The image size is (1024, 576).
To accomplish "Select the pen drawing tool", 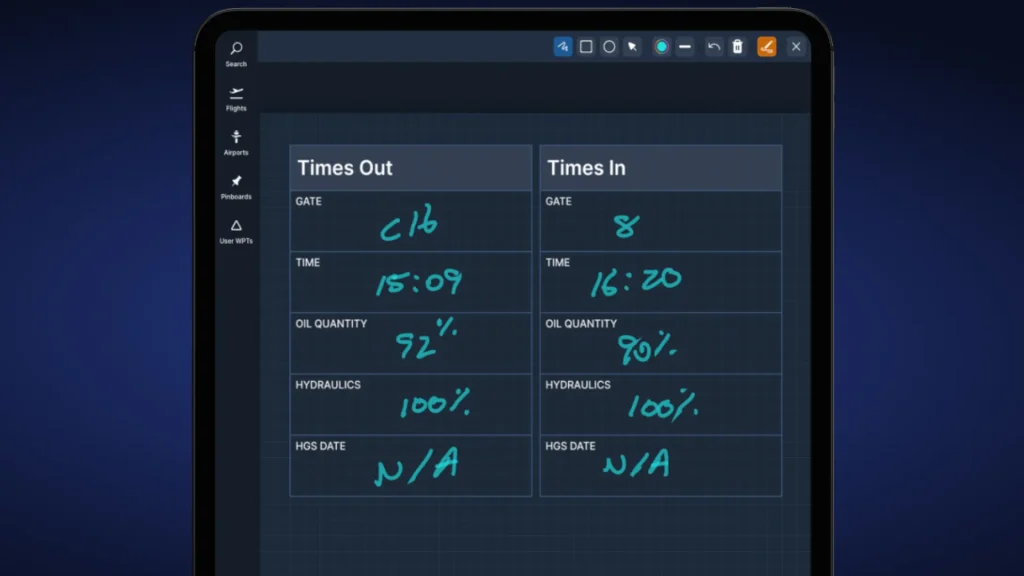I will pyautogui.click(x=562, y=47).
